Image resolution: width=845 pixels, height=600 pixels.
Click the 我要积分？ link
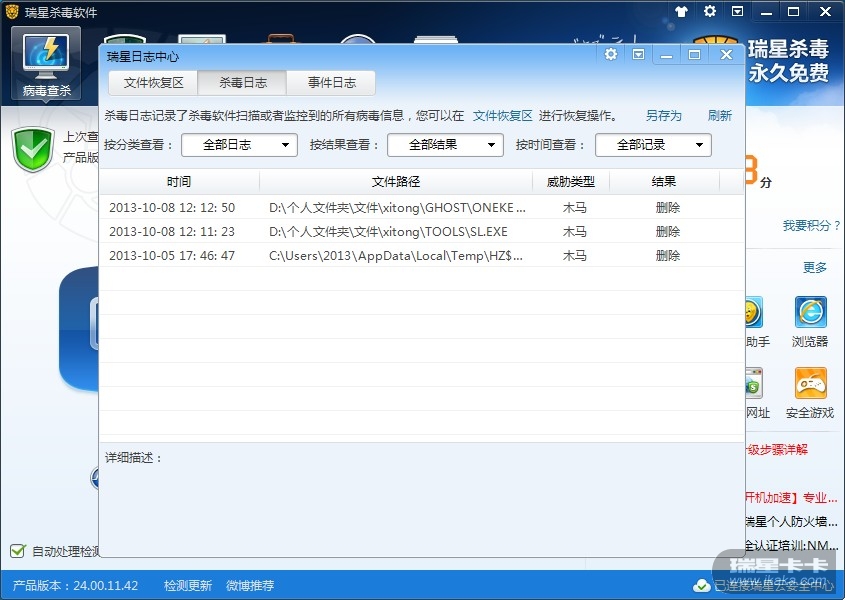pos(811,226)
